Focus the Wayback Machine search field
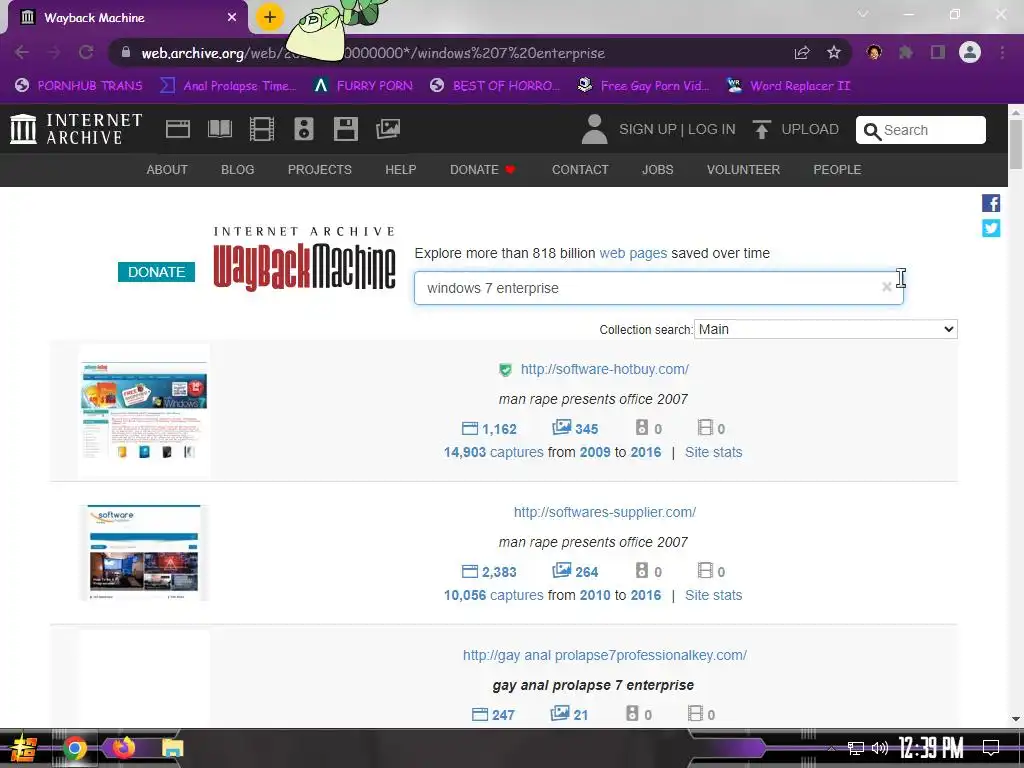The height and width of the screenshot is (768, 1024). click(658, 288)
